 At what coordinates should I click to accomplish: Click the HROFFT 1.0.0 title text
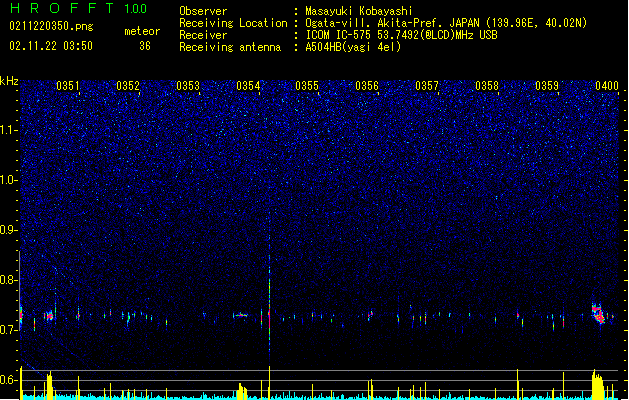point(79,8)
